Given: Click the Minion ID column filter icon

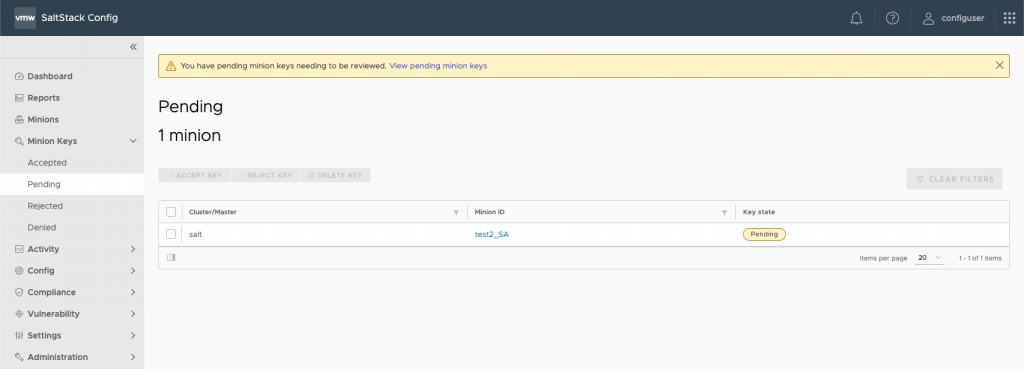Looking at the screenshot, I should click(x=724, y=213).
